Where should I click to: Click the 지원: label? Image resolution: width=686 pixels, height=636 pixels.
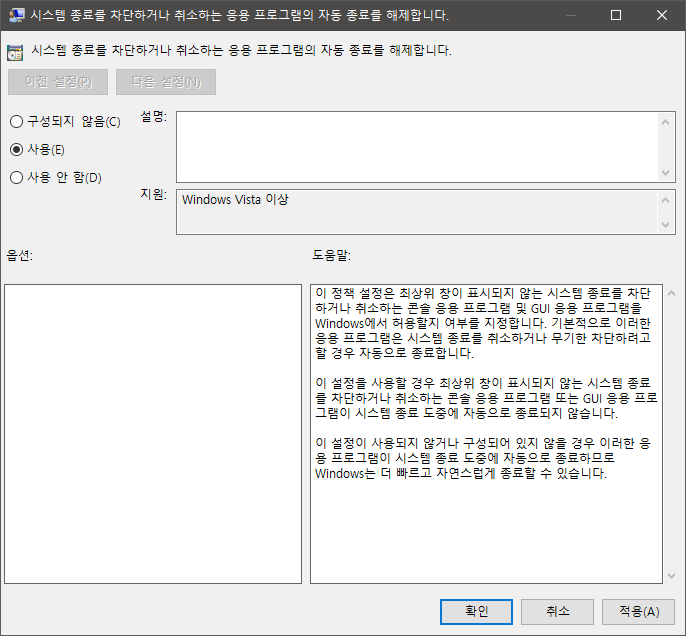tap(154, 194)
